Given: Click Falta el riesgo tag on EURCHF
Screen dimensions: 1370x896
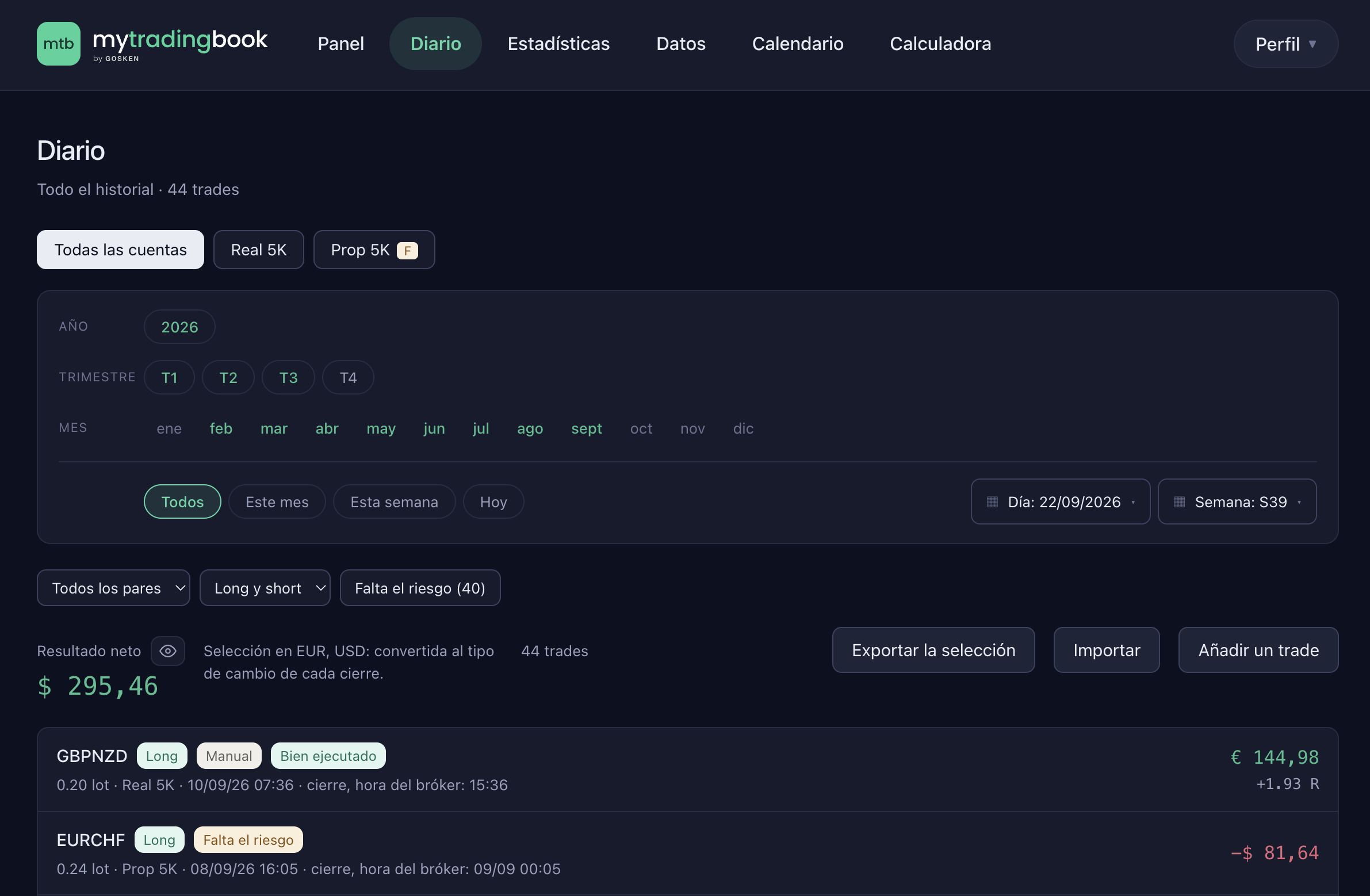Looking at the screenshot, I should (248, 840).
